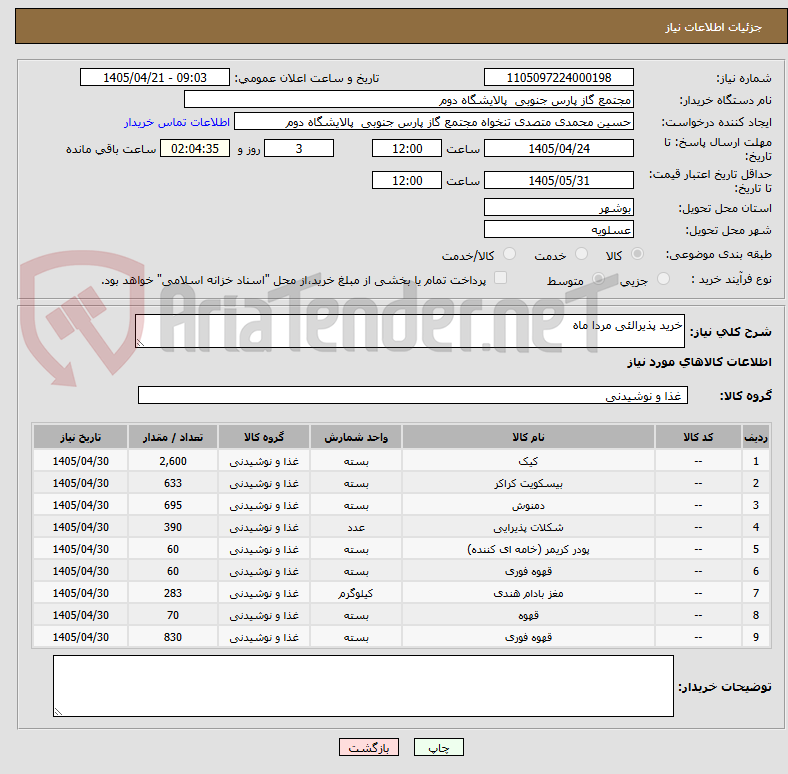The height and width of the screenshot is (774, 788).
Task: Click the remaining time field 02:04:35
Action: 195,148
